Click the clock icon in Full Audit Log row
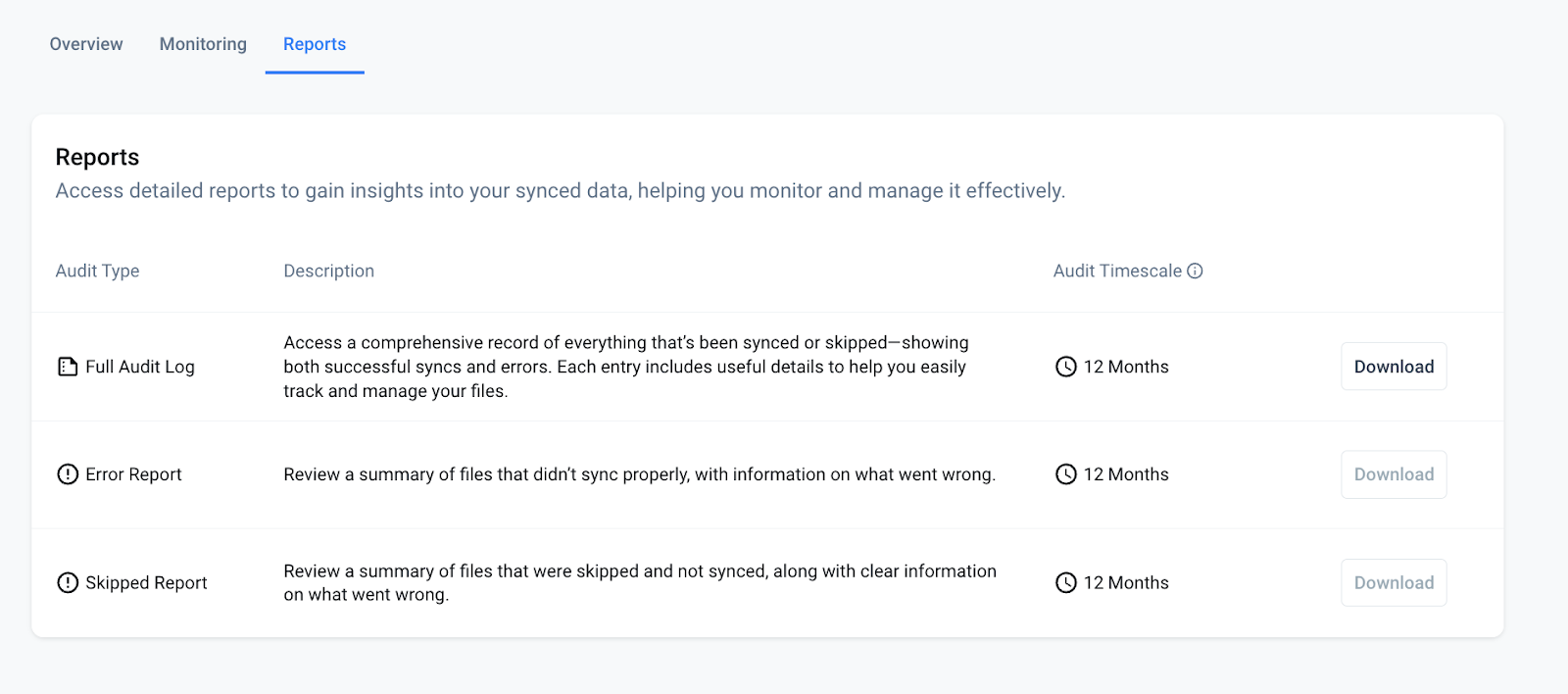This screenshot has height=694, width=1568. point(1065,367)
